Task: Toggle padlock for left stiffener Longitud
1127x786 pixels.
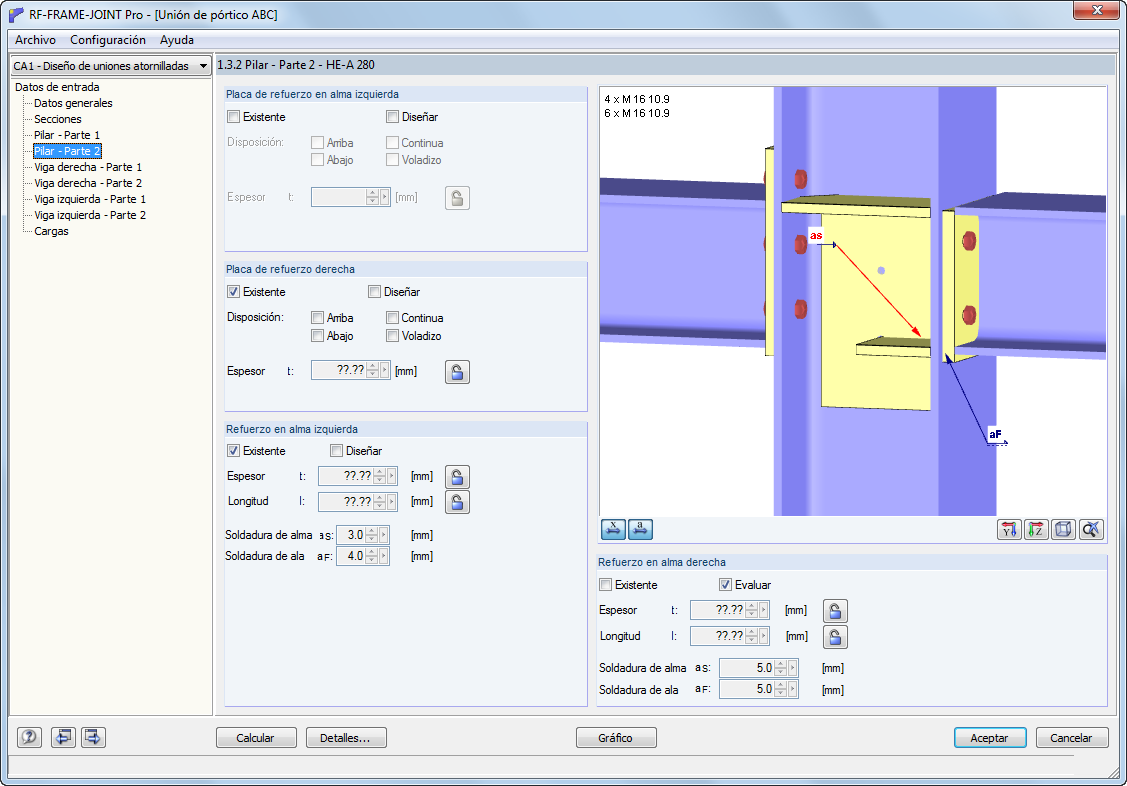Action: point(457,502)
